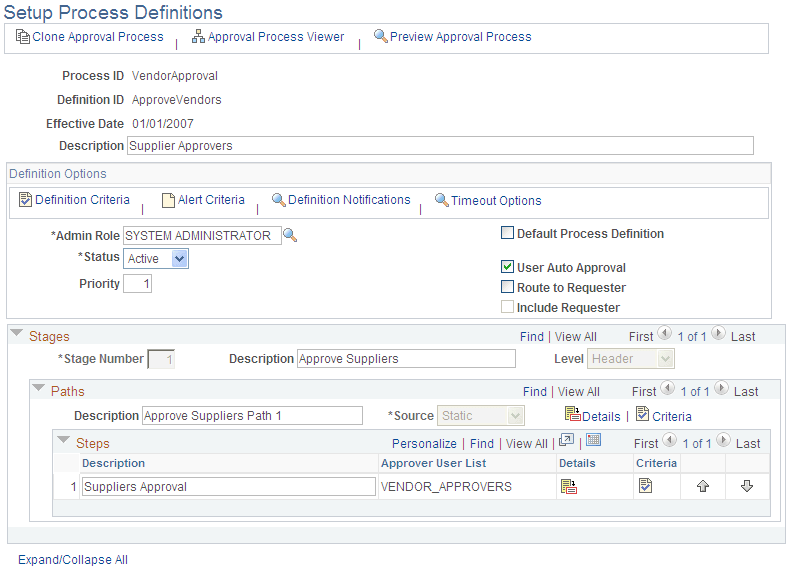
Task: Click the Paths Details icon
Action: [573, 414]
